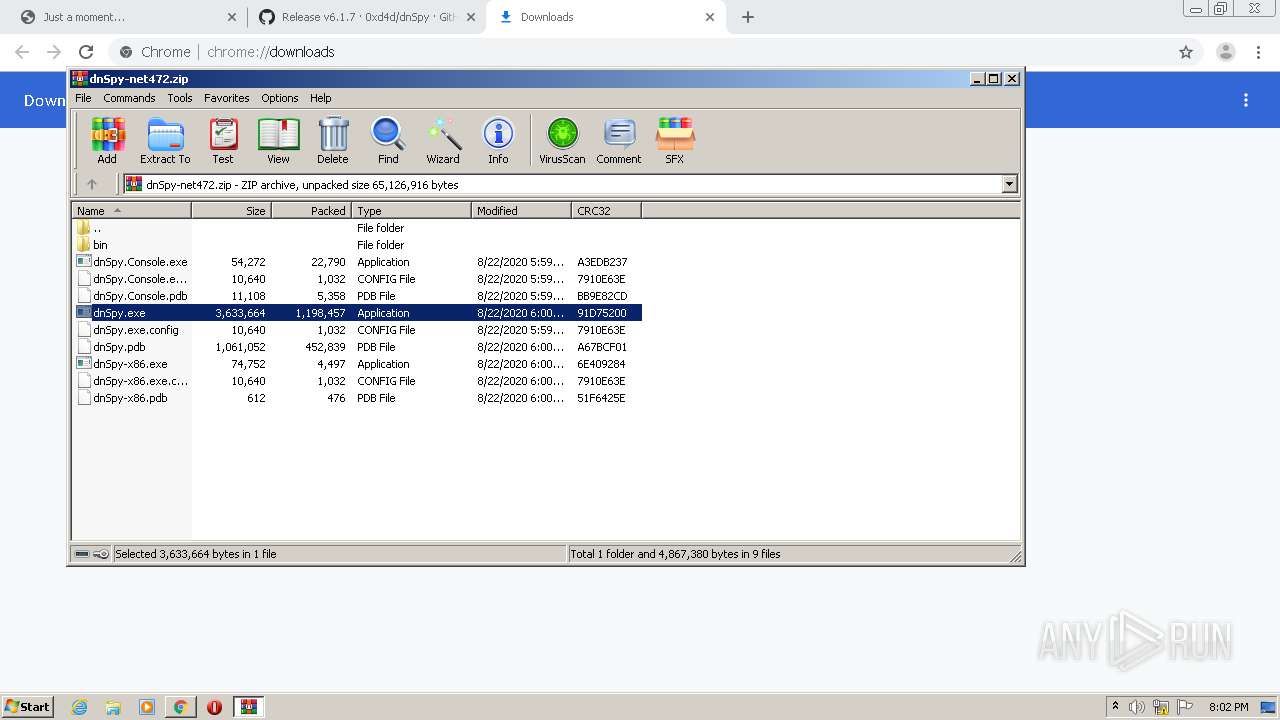Open the Favorites menu
This screenshot has width=1280, height=720.
tap(227, 98)
